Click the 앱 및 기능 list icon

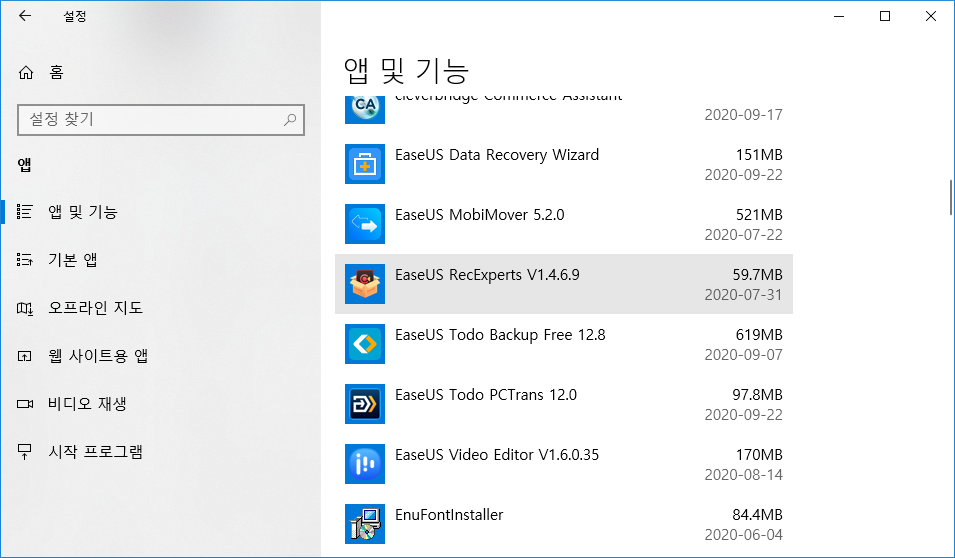(x=24, y=211)
